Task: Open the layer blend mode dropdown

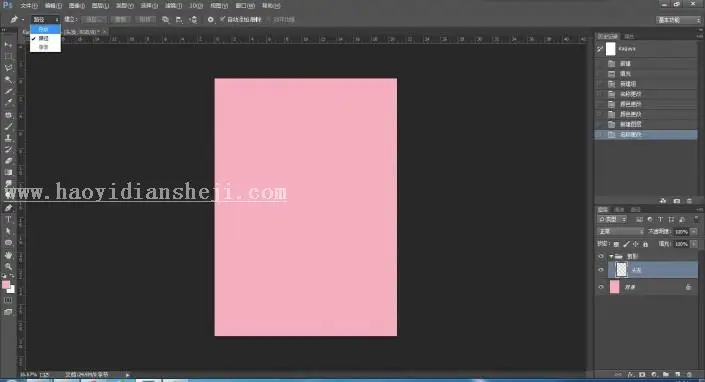Action: click(x=620, y=231)
